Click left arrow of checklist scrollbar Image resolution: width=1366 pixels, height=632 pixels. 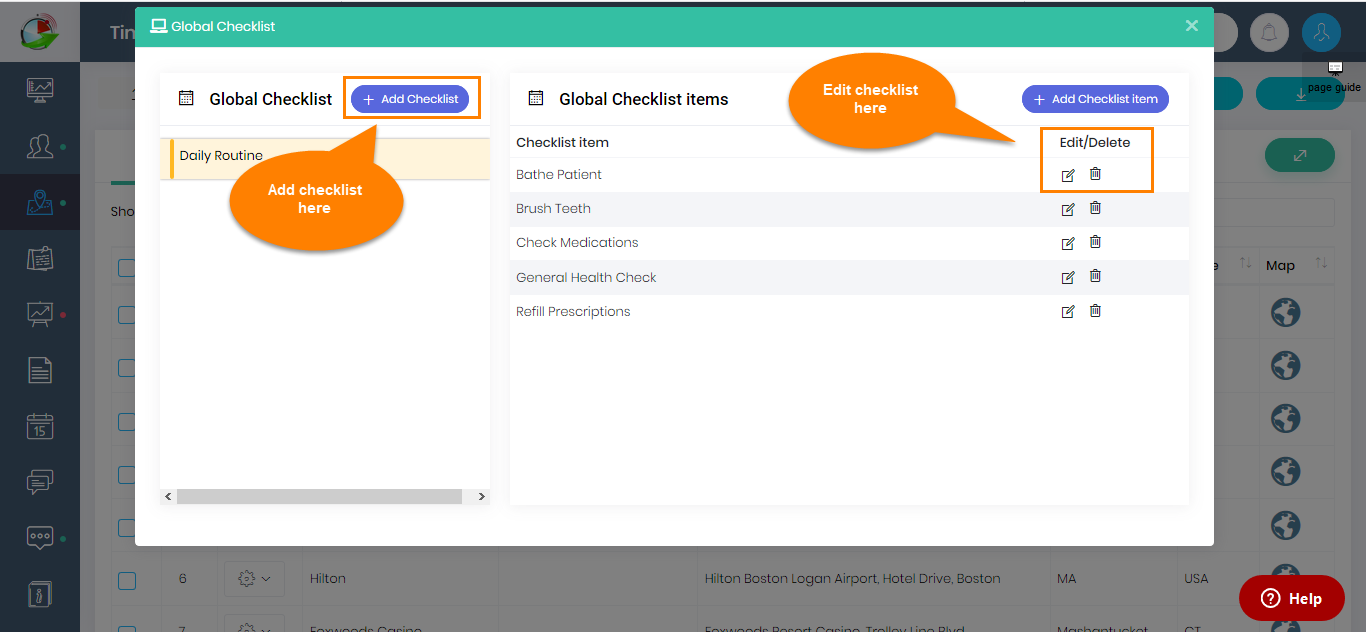click(168, 496)
